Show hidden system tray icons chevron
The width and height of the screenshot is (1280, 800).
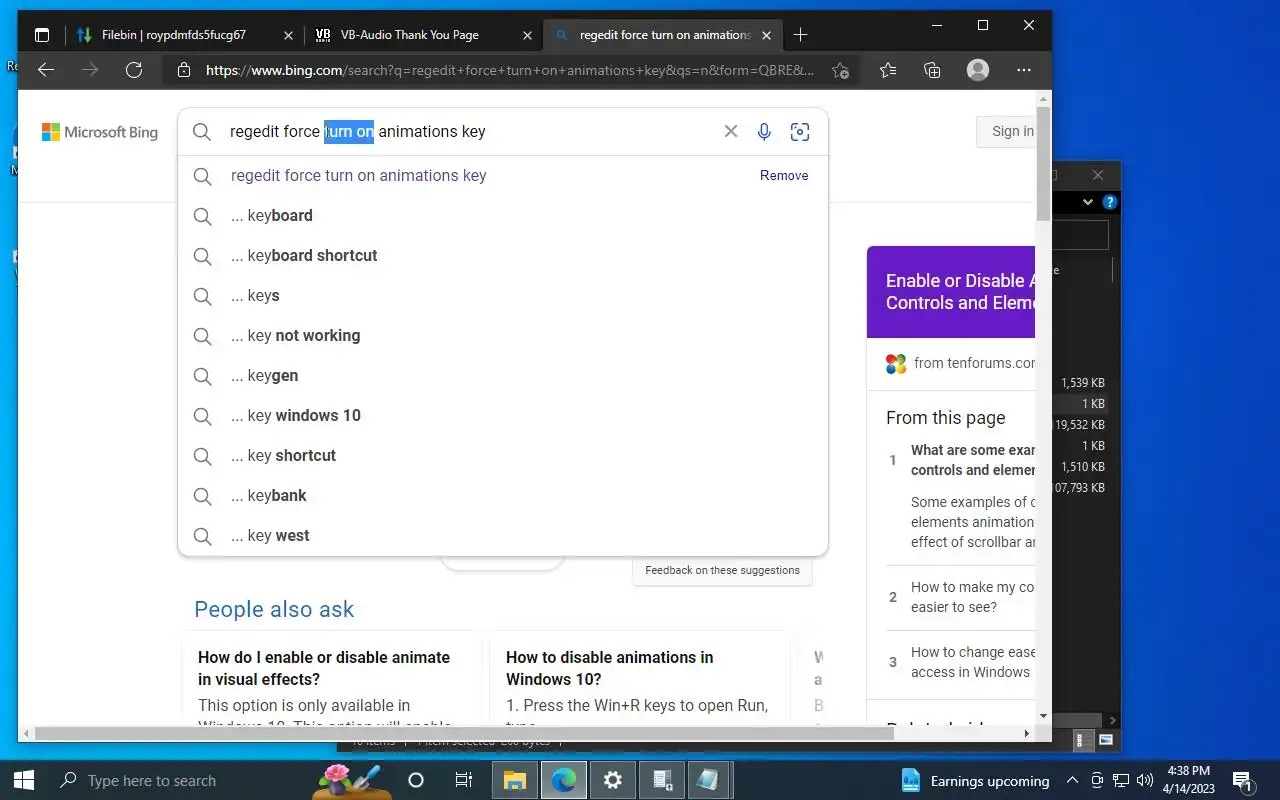pyautogui.click(x=1072, y=781)
